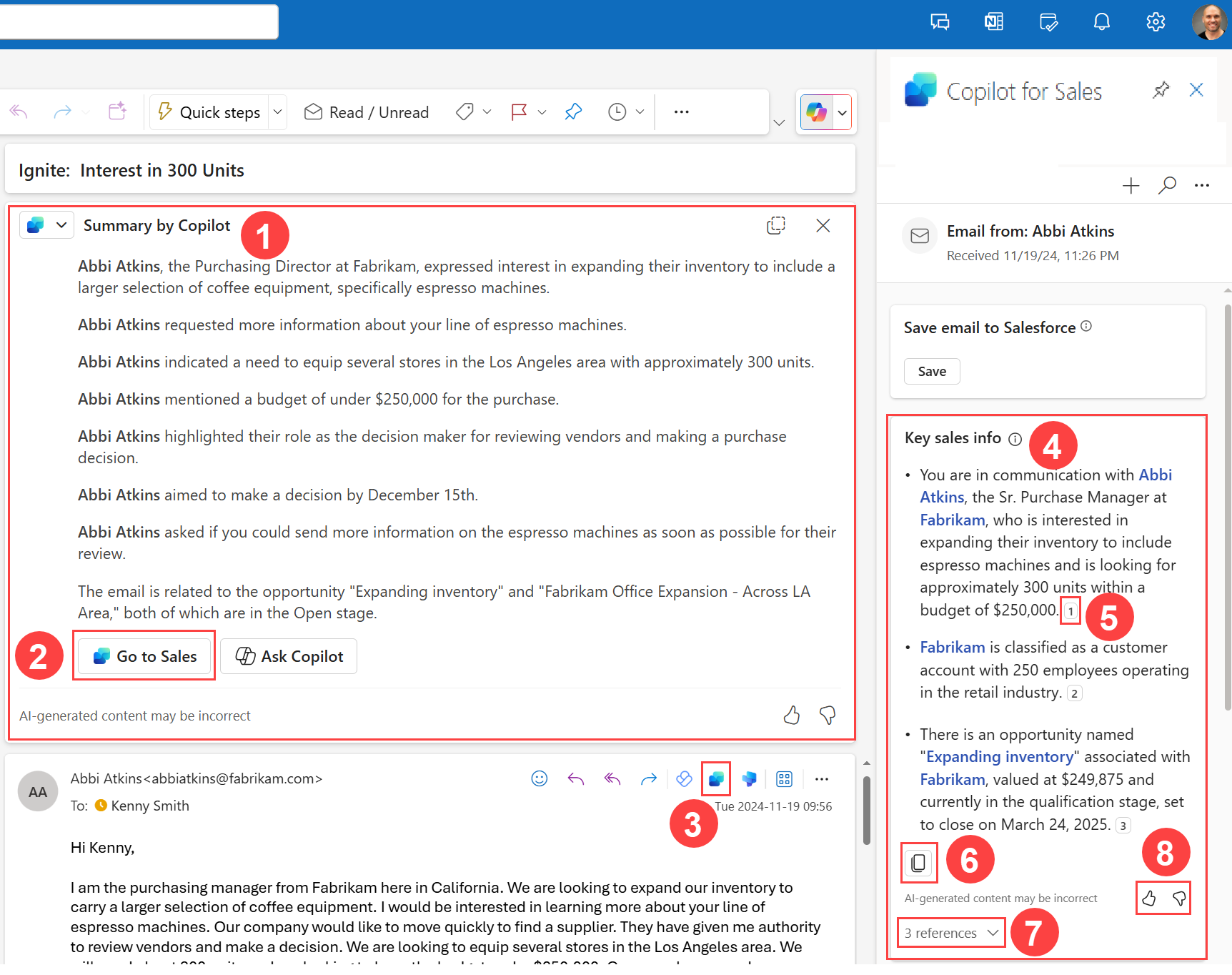Open the Quick steps dropdown arrow
Screen dimensions: 1232x975
(277, 112)
